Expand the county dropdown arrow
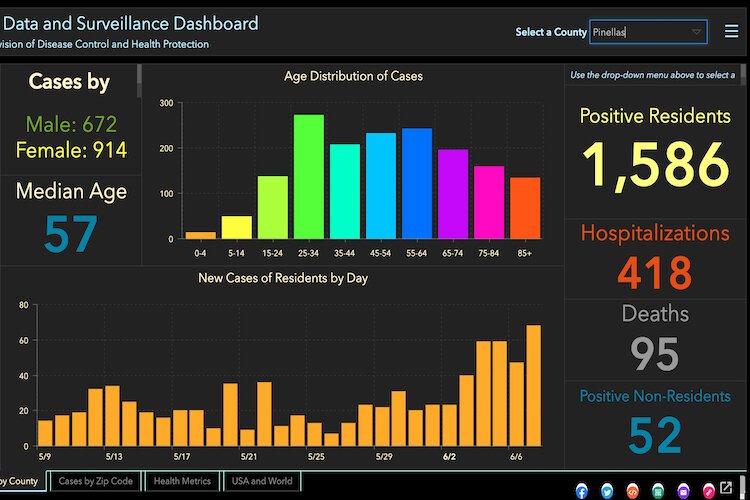The width and height of the screenshot is (750, 500). [x=696, y=32]
